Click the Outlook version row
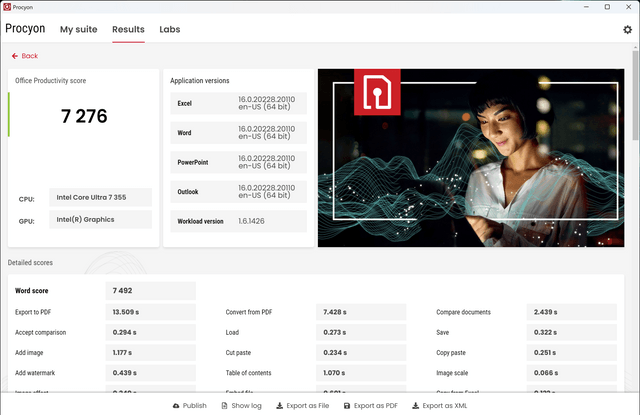Image resolution: width=640 pixels, height=415 pixels. tap(238, 192)
